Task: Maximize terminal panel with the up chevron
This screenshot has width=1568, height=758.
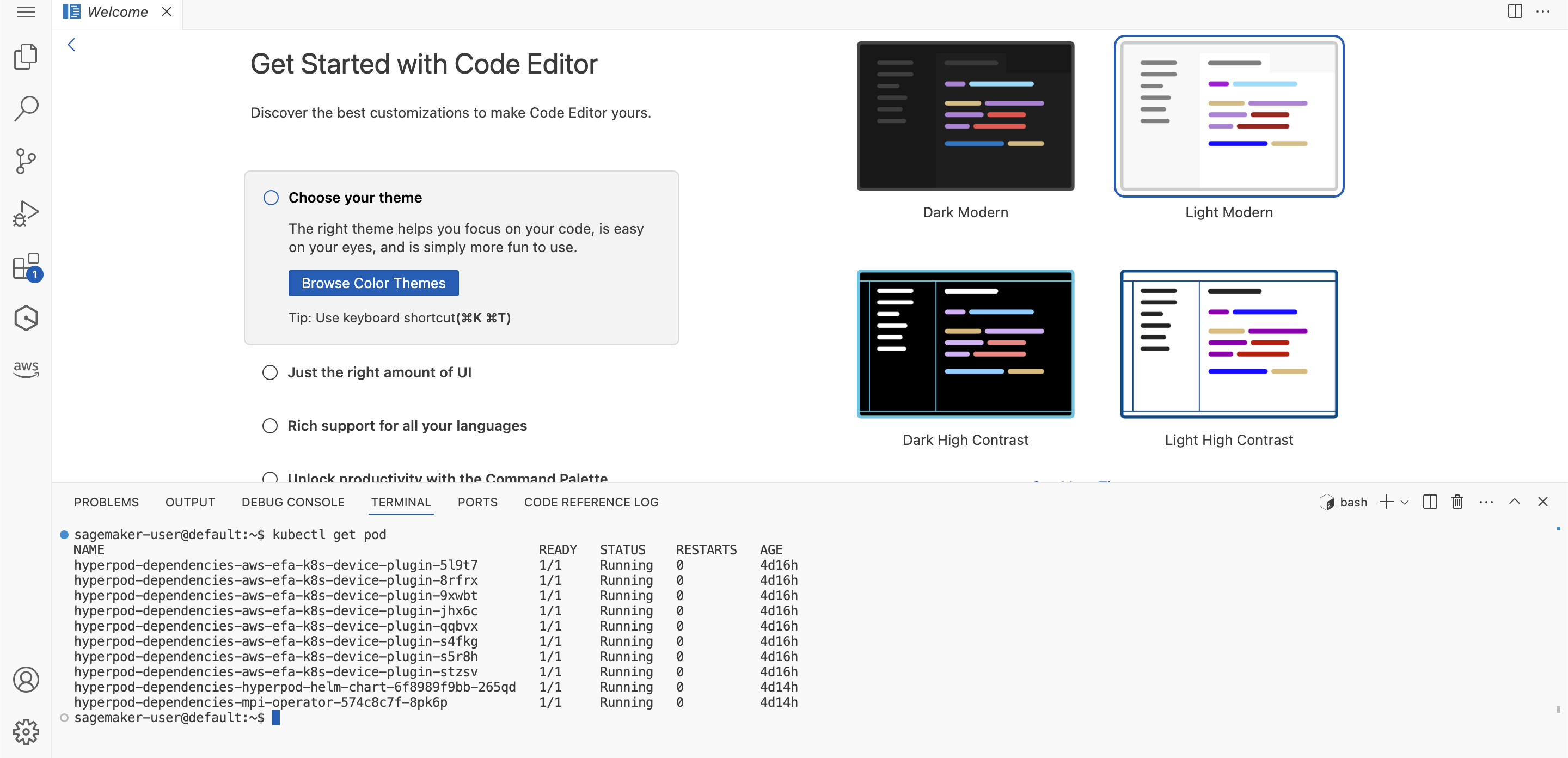Action: 1515,502
